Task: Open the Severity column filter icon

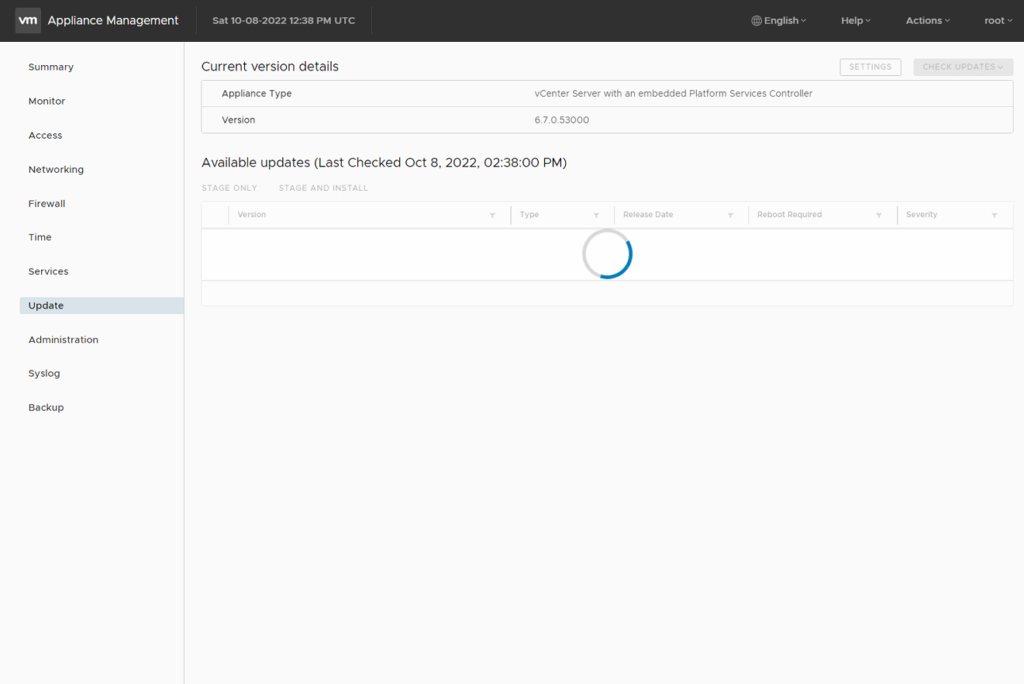Action: tap(995, 215)
